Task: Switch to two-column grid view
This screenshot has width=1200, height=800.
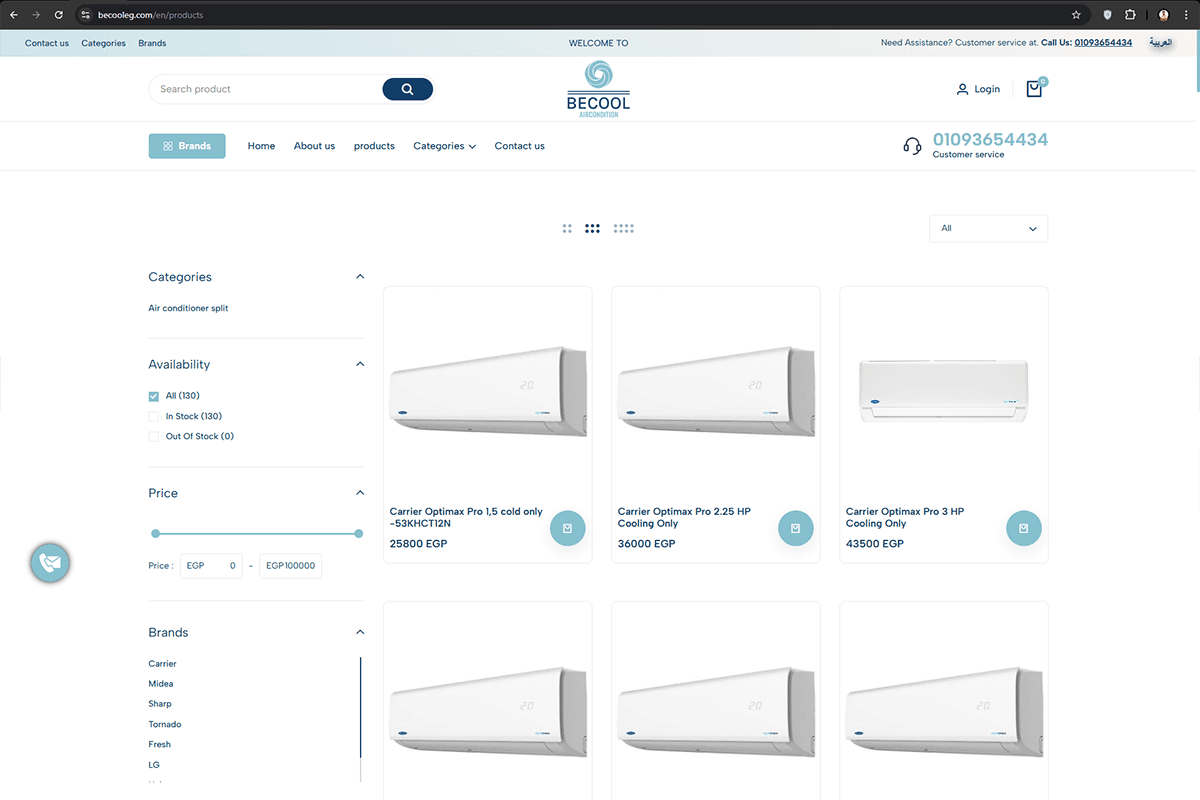Action: coord(567,228)
